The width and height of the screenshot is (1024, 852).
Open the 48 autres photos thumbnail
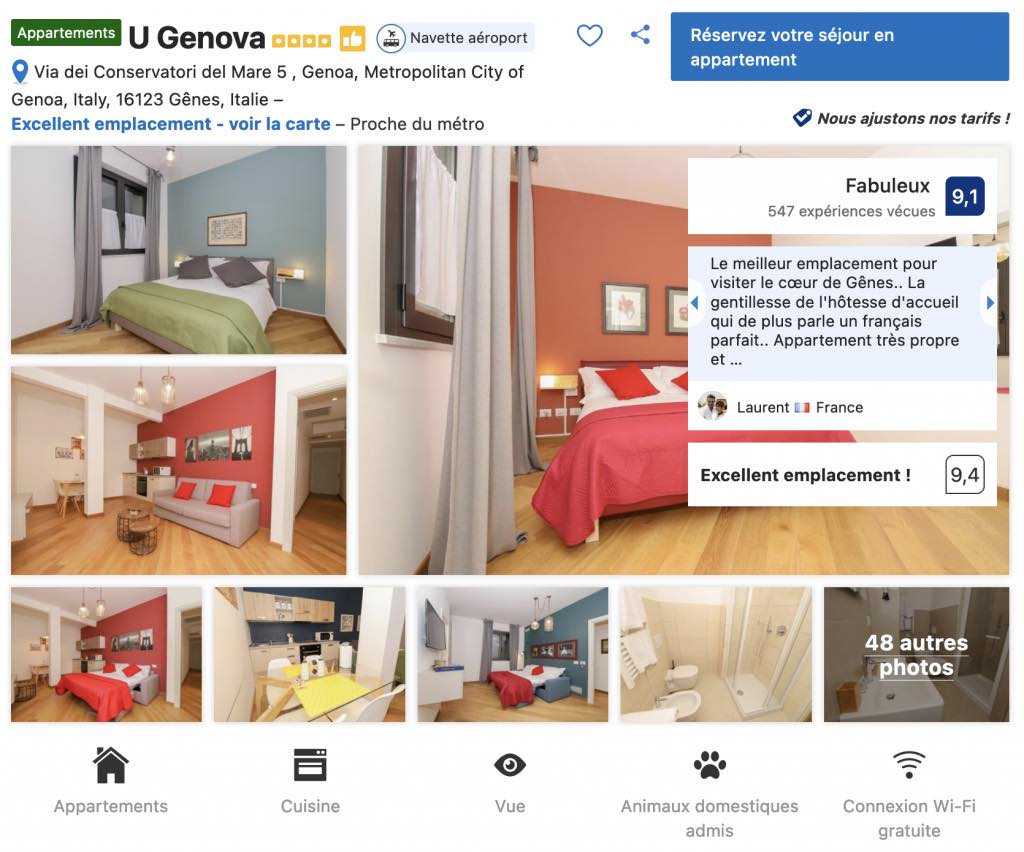coord(916,654)
